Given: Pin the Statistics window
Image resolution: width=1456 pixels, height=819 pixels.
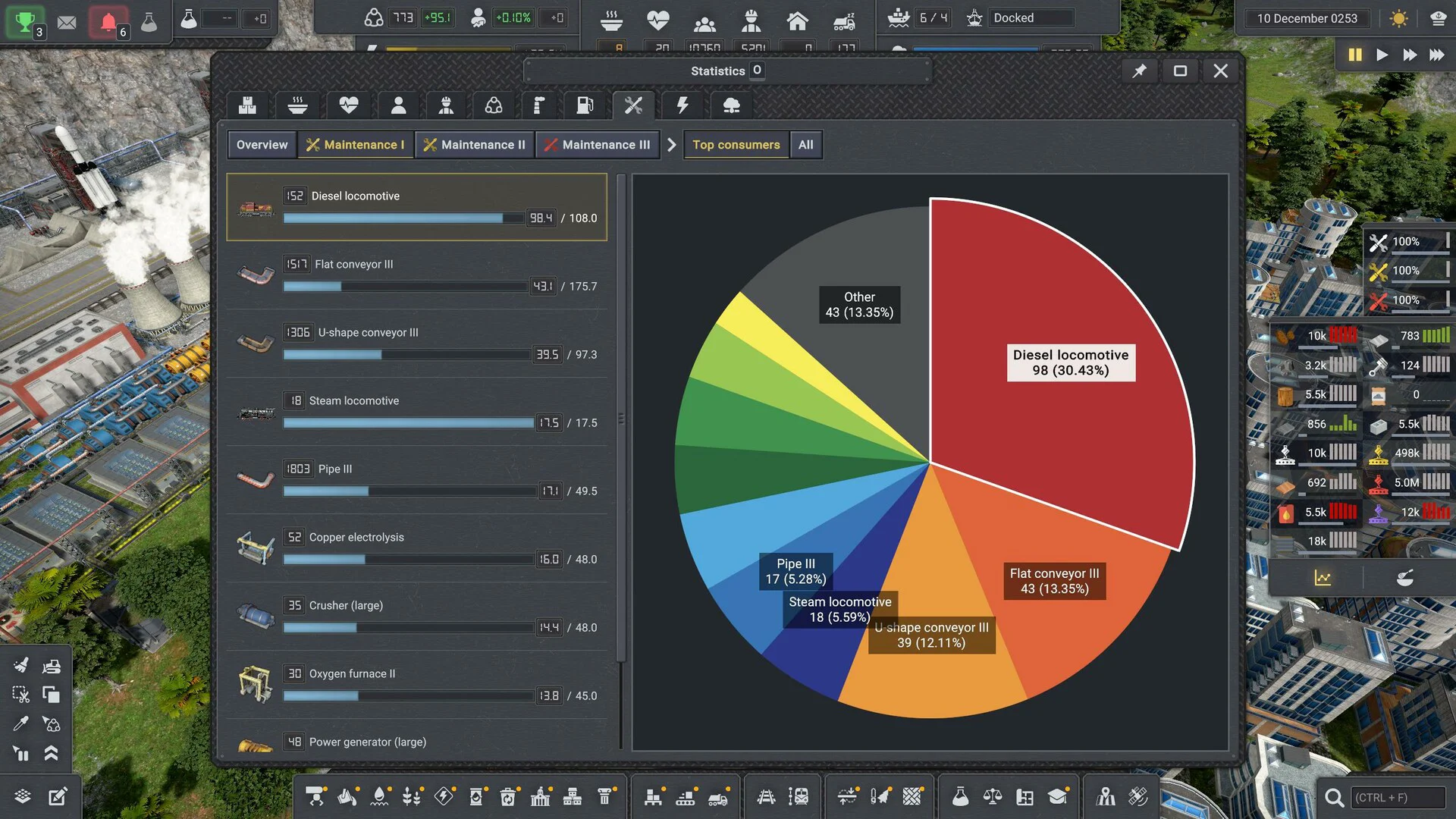Looking at the screenshot, I should [x=1139, y=71].
